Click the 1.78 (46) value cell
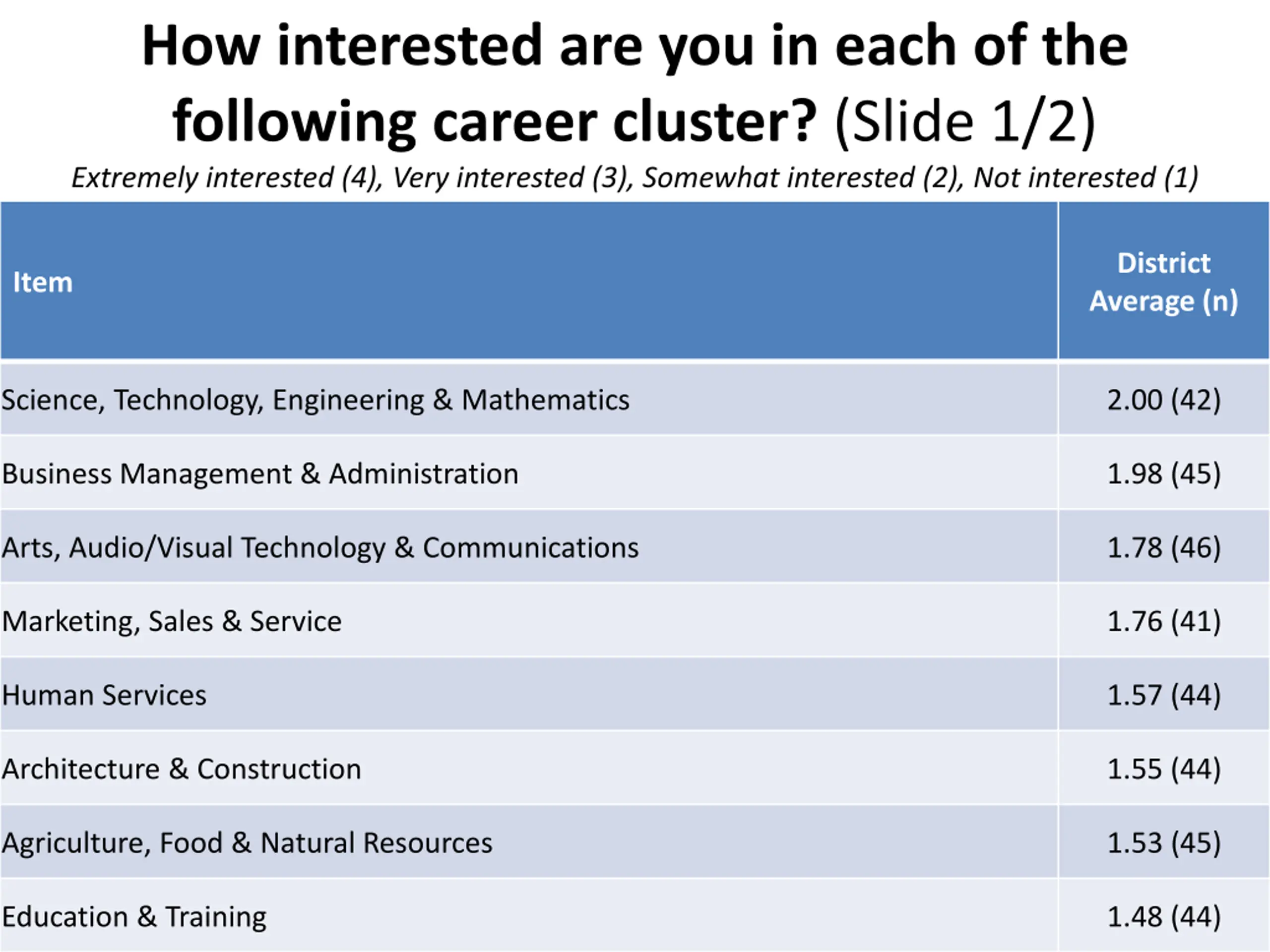 pos(1164,547)
